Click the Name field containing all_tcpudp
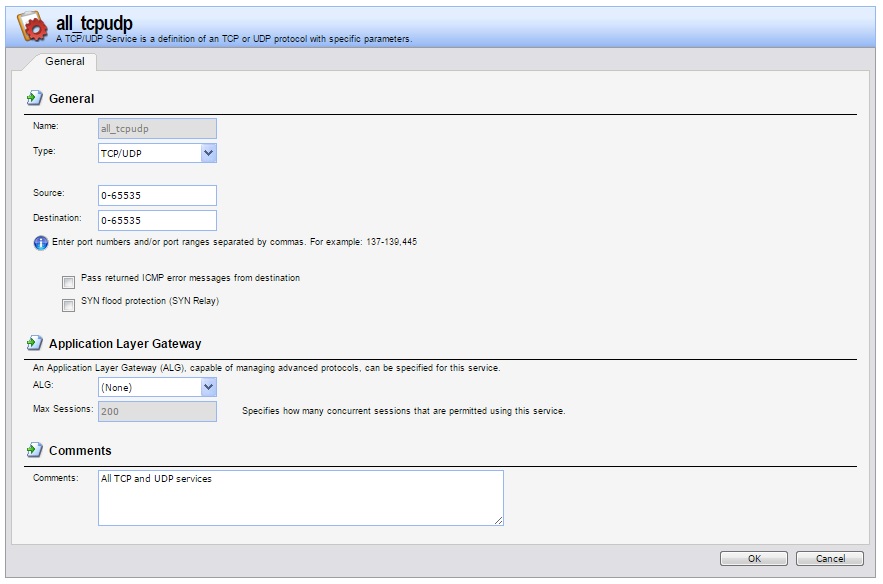 click(x=157, y=128)
